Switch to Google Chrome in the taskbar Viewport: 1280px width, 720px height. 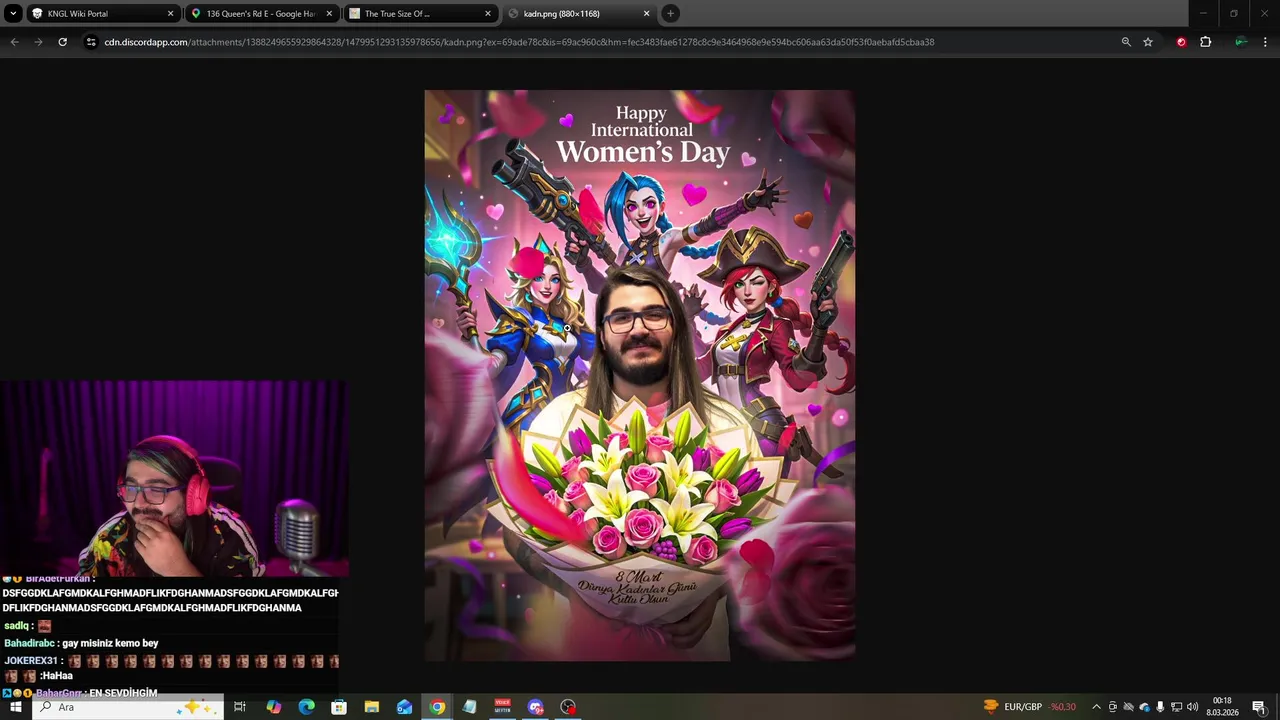(437, 707)
